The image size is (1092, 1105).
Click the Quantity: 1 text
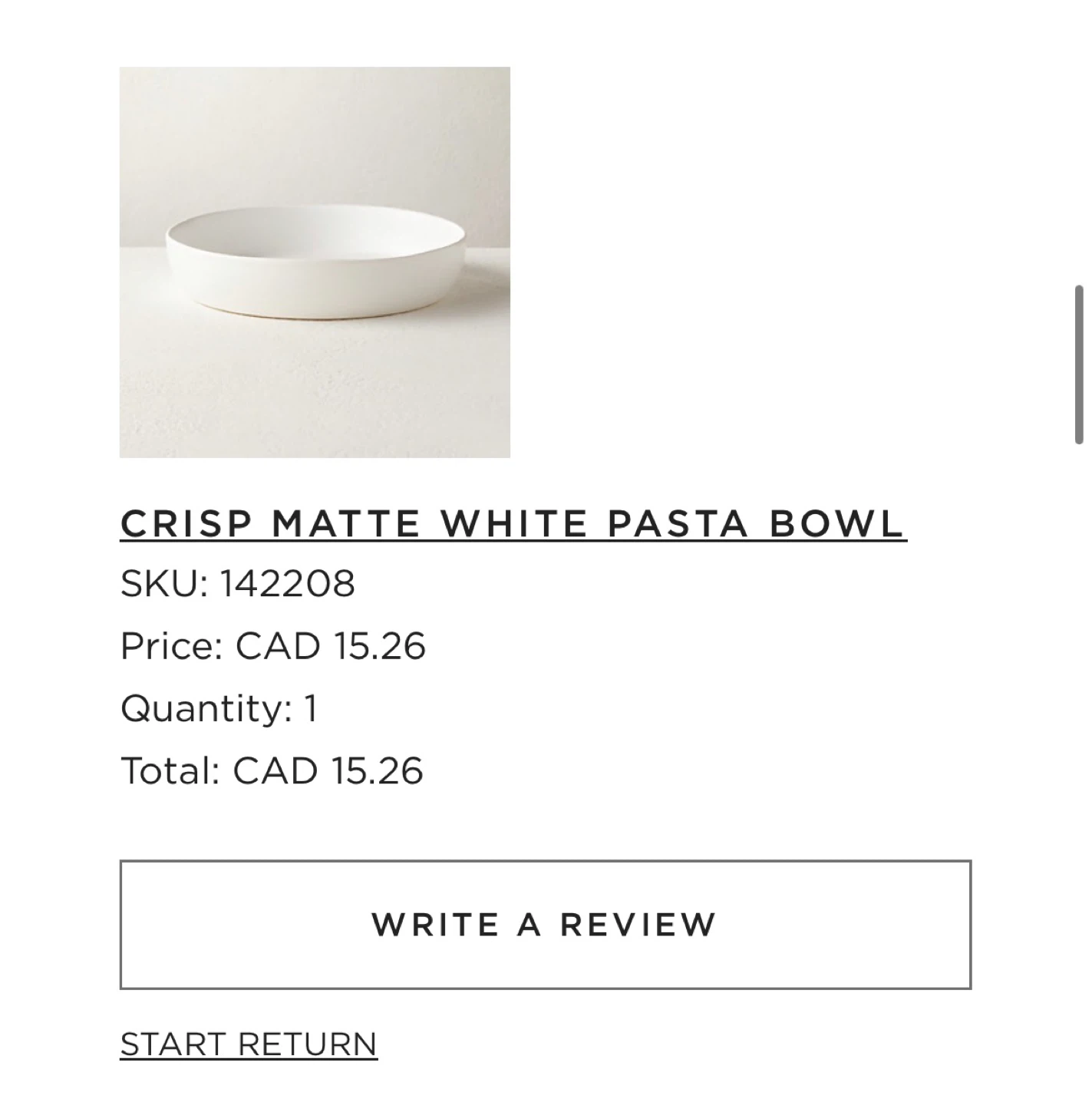[219, 708]
